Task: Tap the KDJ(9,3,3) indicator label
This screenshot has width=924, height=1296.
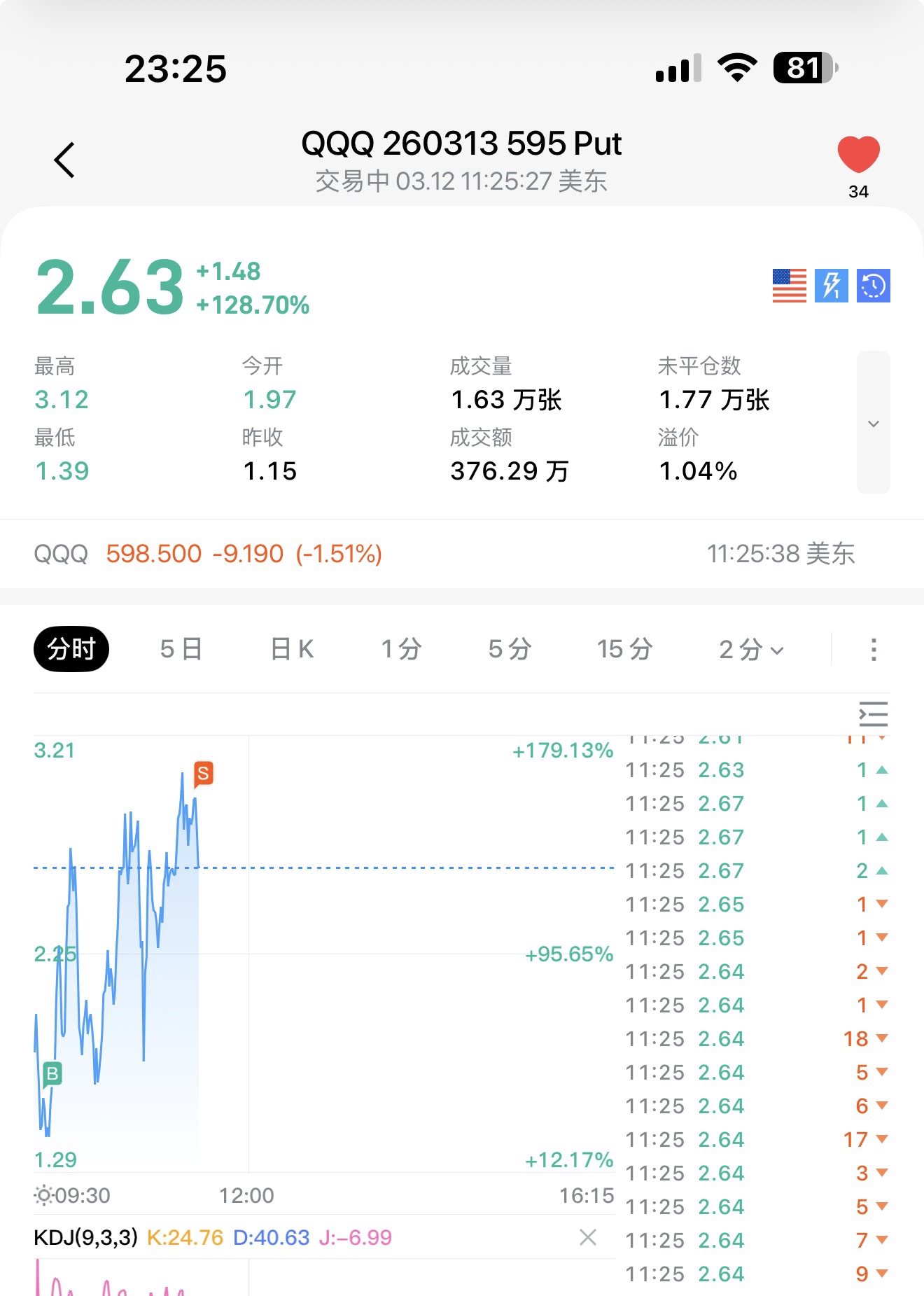Action: pos(85,1237)
